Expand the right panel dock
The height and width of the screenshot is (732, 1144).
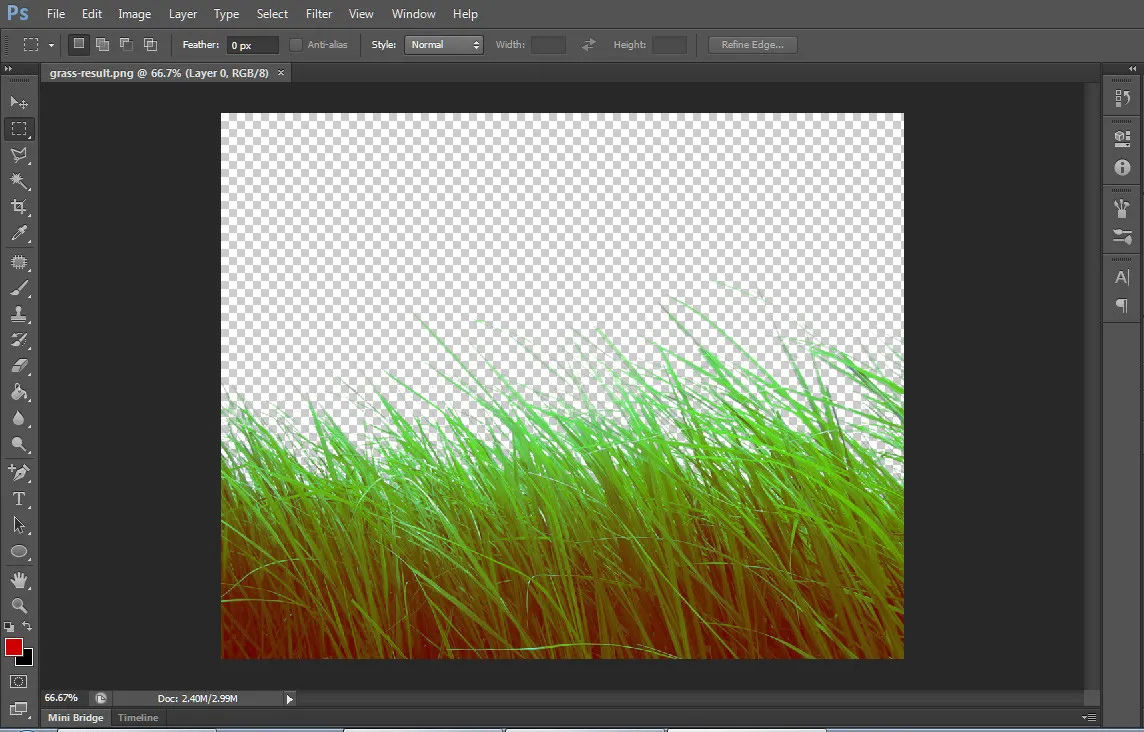[1133, 69]
